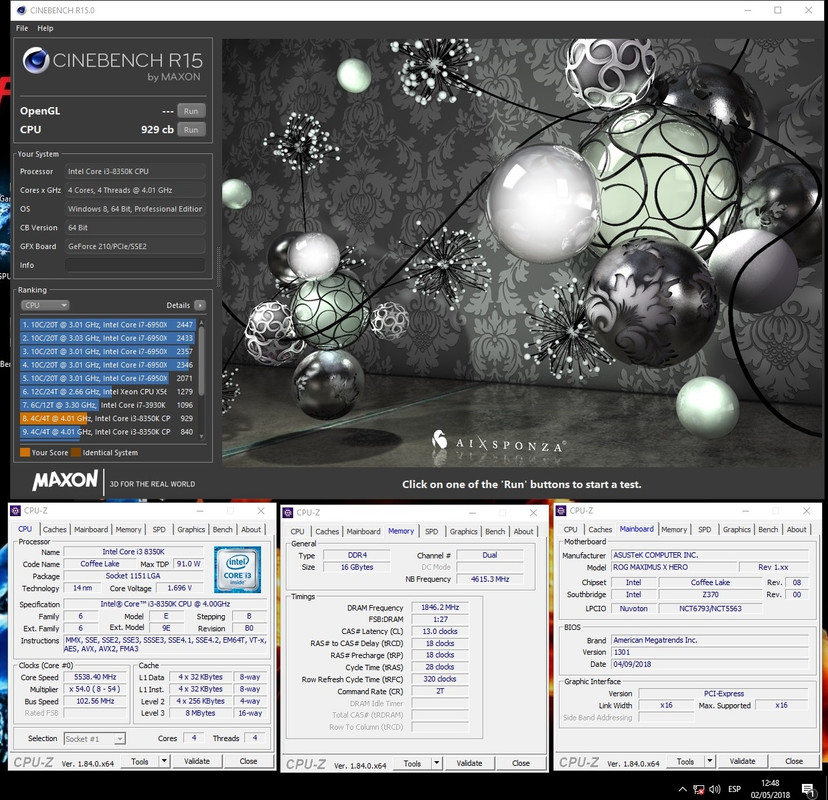828x800 pixels.
Task: Open the Socket #1 selection dropdown
Action: tap(95, 739)
